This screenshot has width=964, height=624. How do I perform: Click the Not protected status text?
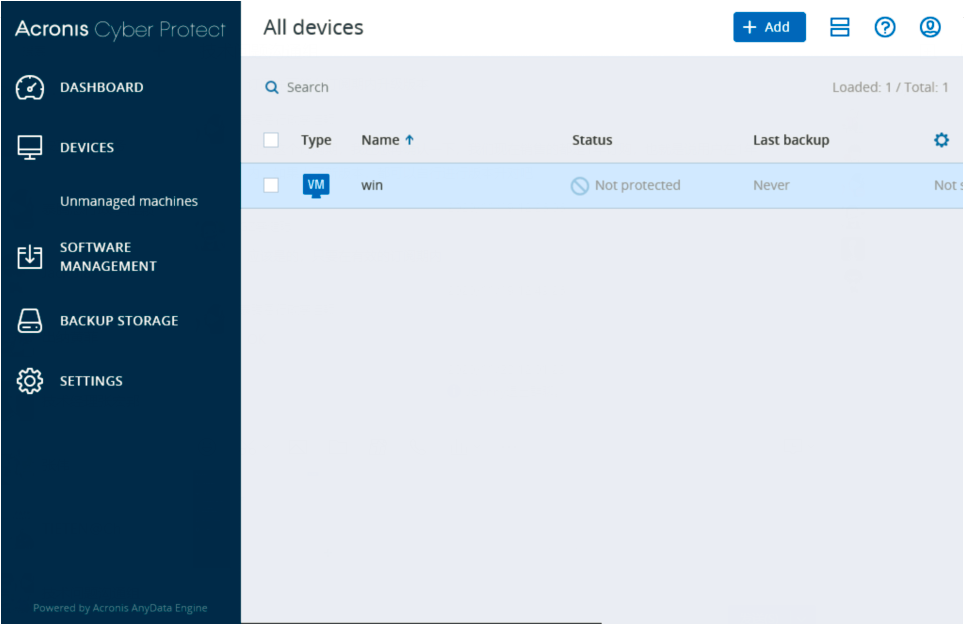pos(638,186)
